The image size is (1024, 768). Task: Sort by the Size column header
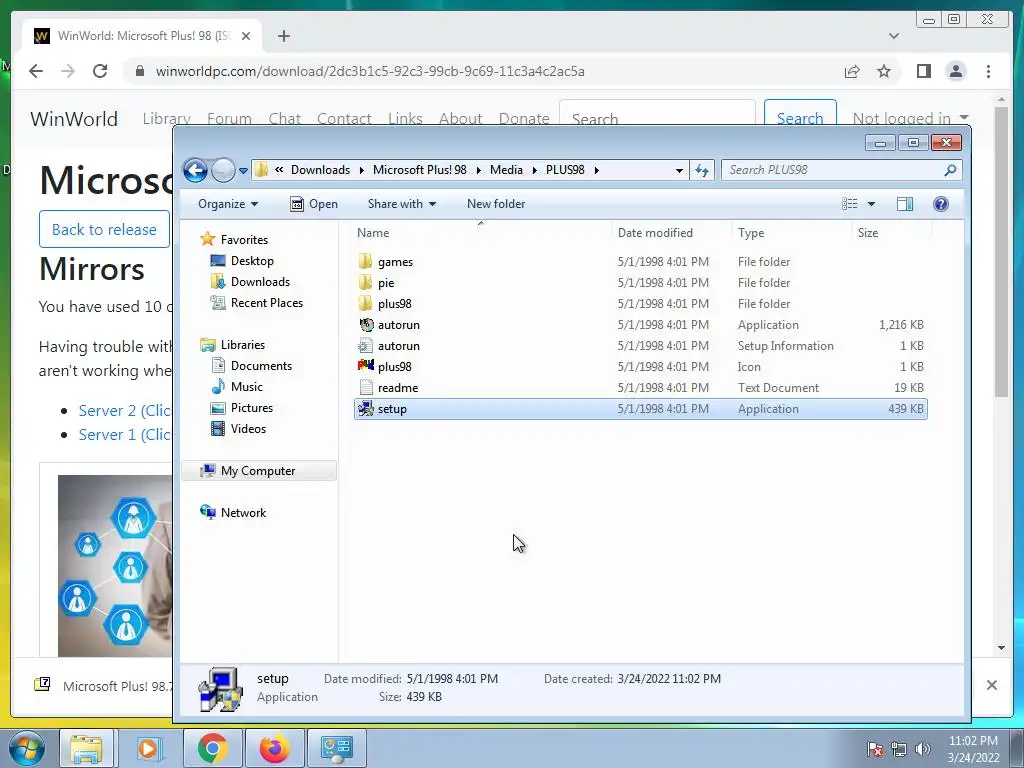[x=867, y=232]
